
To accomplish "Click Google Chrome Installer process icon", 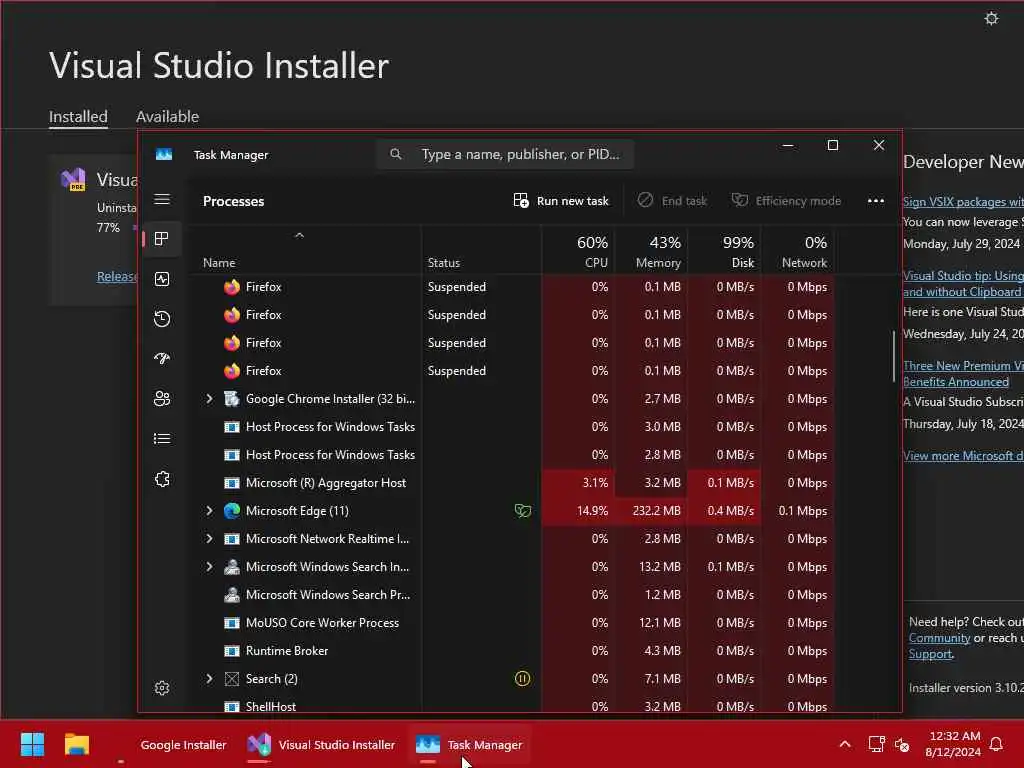I will coord(232,398).
